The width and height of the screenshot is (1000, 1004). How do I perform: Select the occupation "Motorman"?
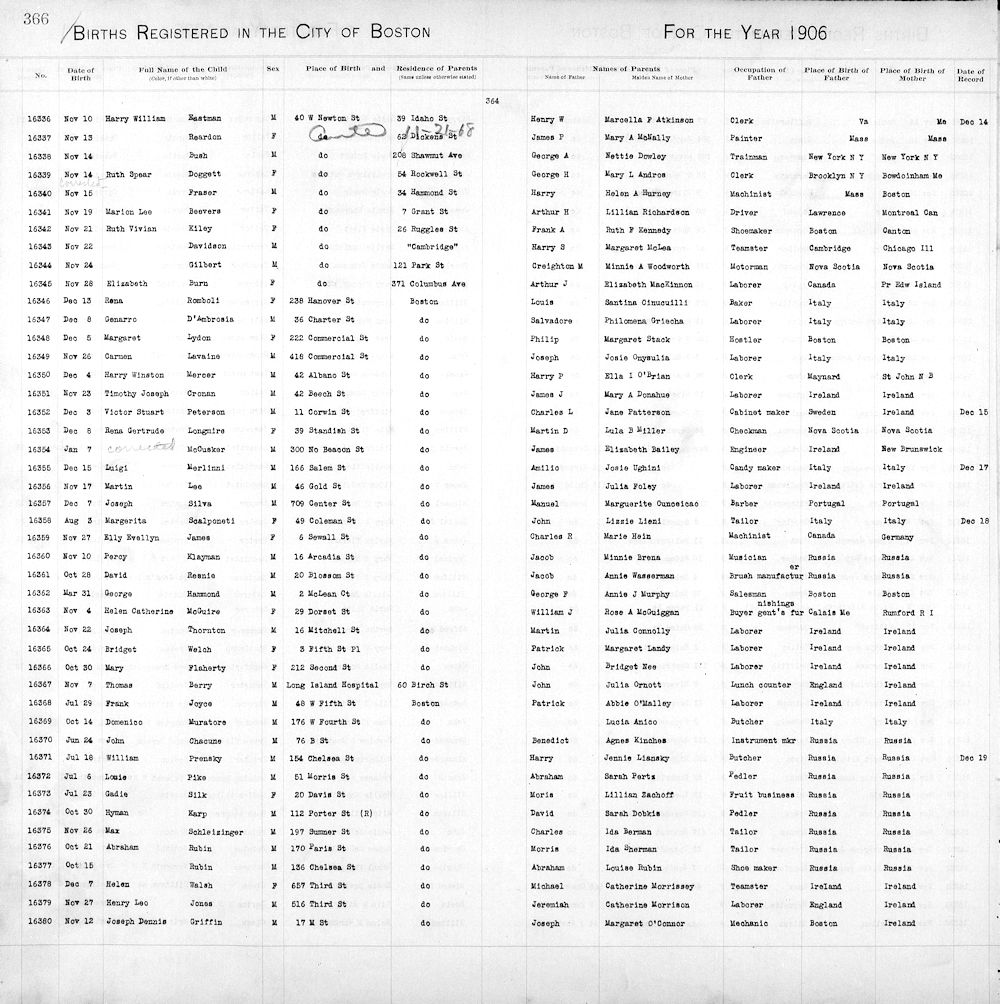[748, 267]
